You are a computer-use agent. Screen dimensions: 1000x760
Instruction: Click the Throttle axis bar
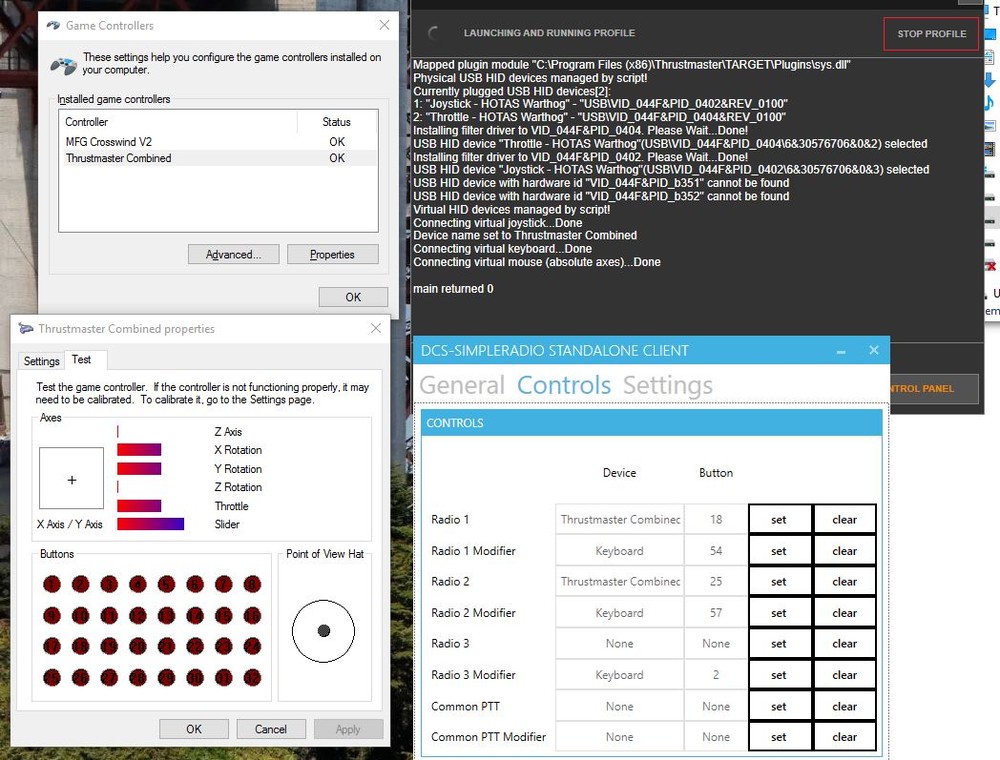point(139,506)
